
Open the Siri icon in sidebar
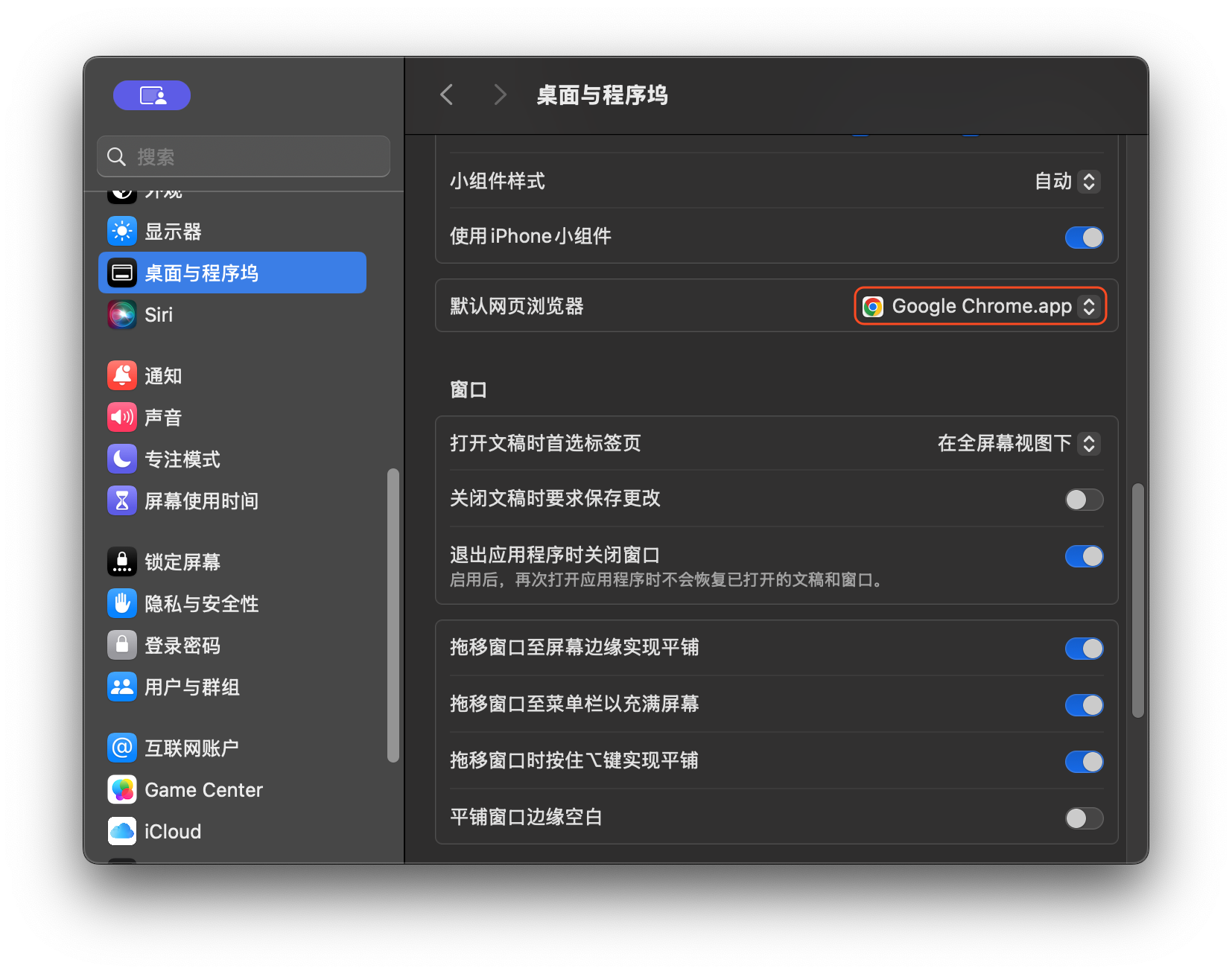pos(122,315)
